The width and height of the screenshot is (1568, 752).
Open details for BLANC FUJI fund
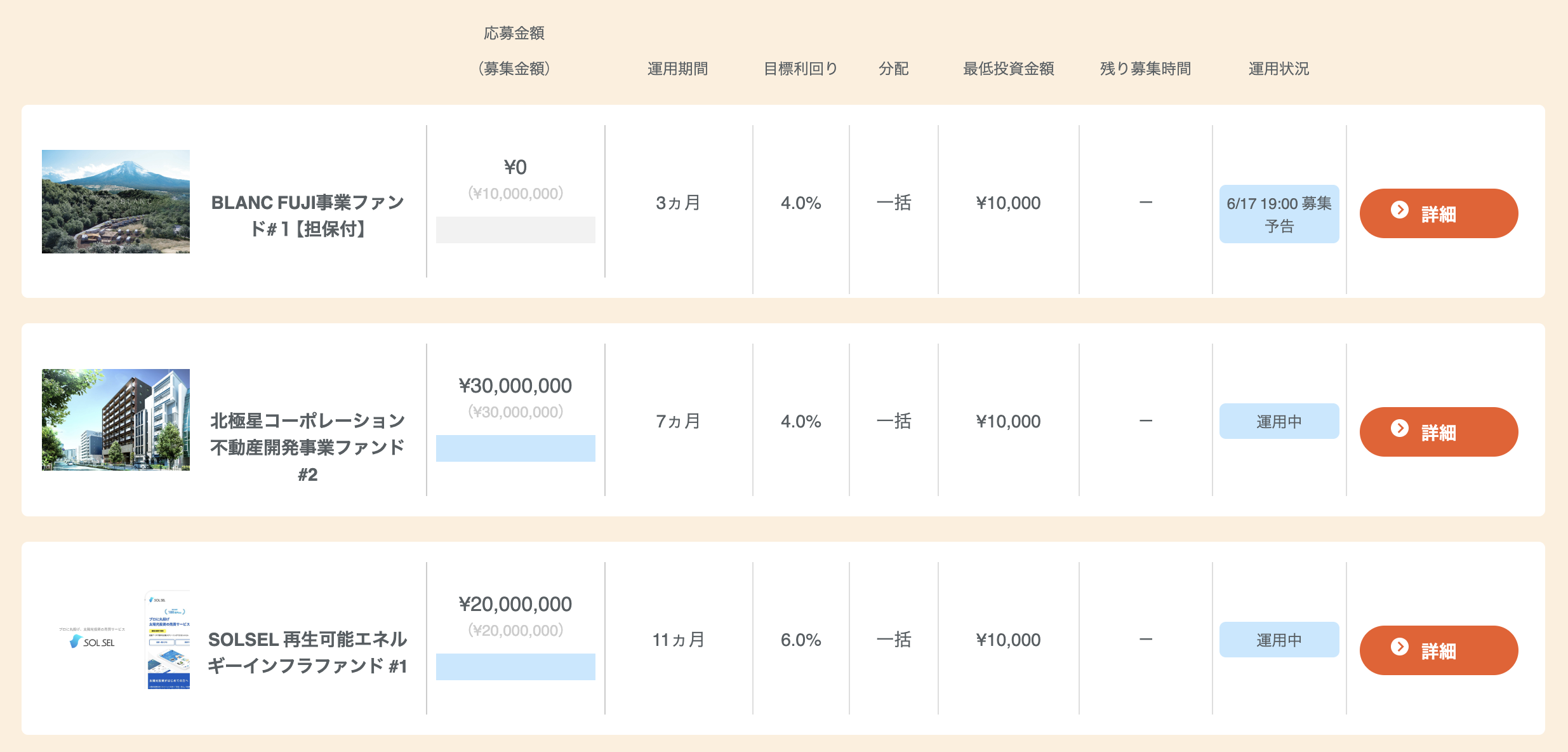click(x=1438, y=213)
